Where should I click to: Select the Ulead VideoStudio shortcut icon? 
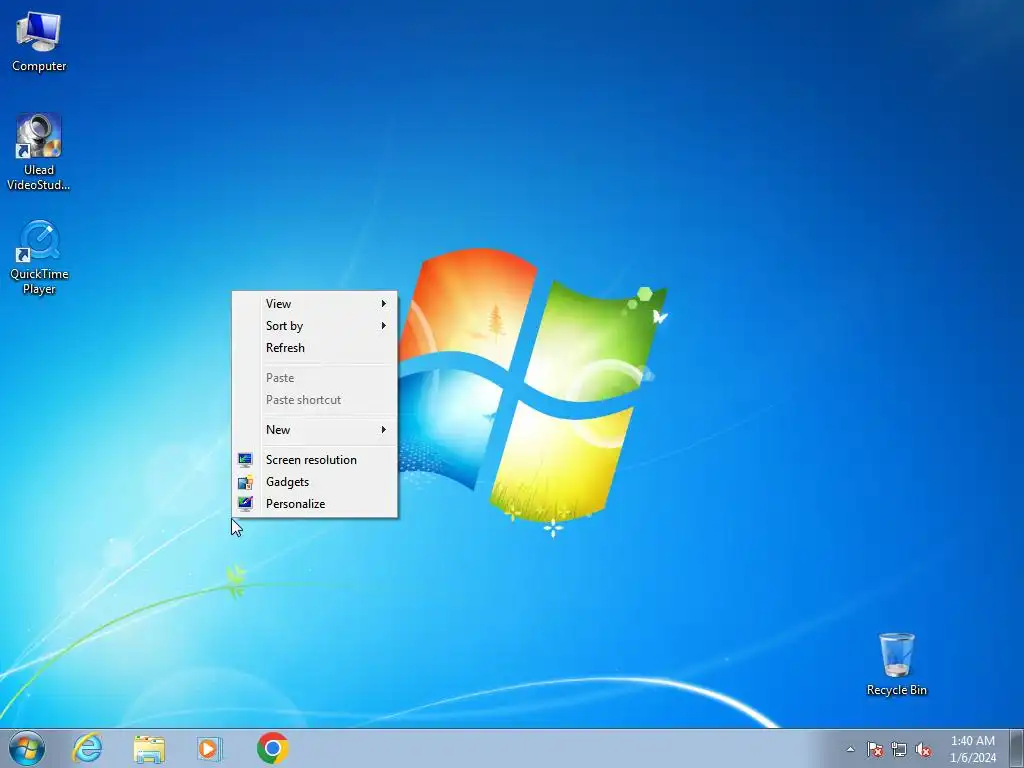pyautogui.click(x=39, y=152)
